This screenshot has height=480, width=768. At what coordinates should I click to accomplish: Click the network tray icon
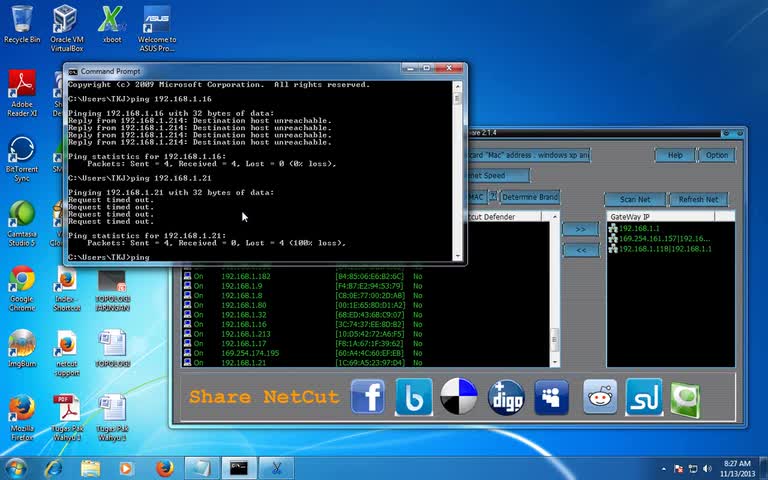point(693,469)
